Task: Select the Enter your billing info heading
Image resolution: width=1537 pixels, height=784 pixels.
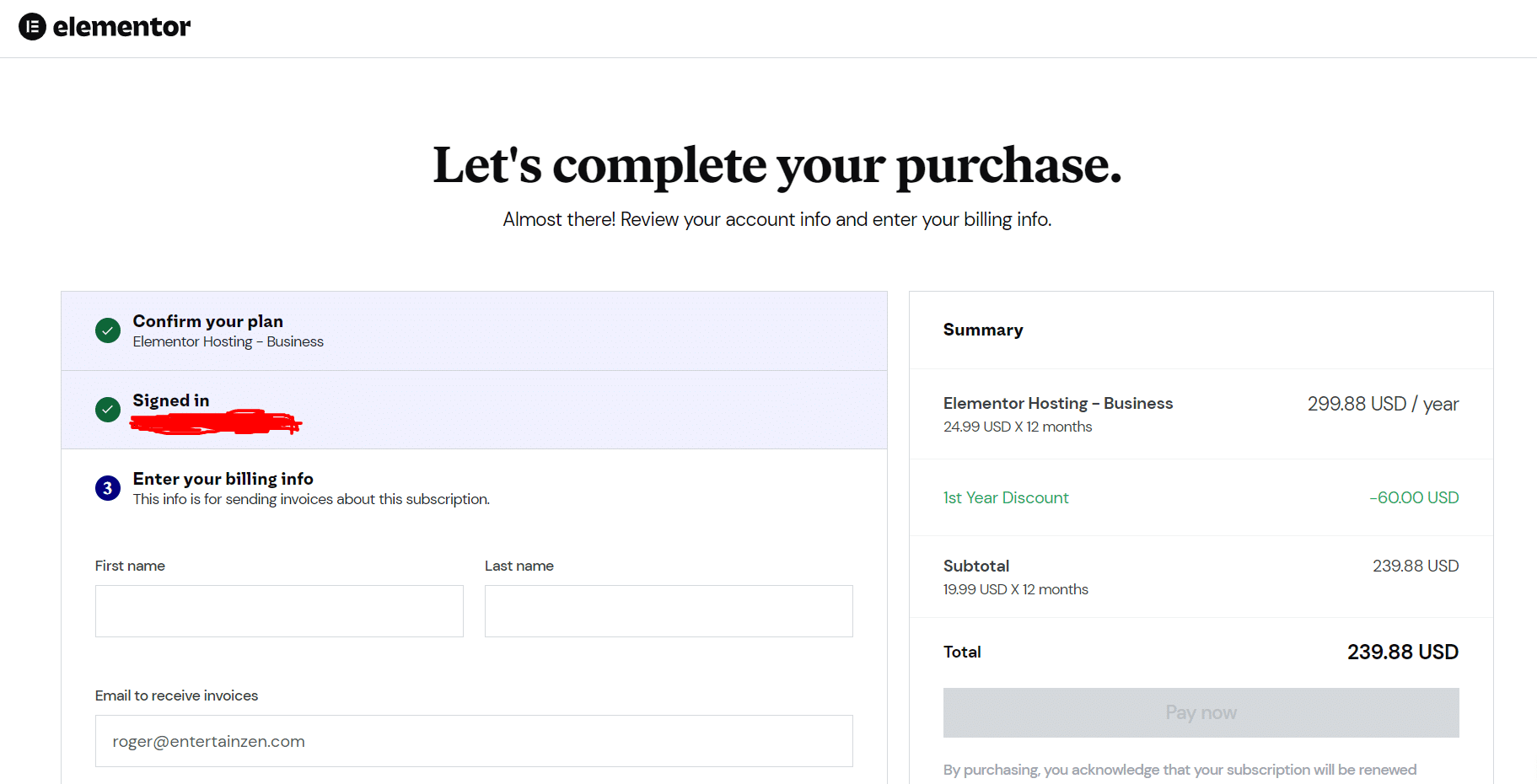Action: (x=223, y=479)
